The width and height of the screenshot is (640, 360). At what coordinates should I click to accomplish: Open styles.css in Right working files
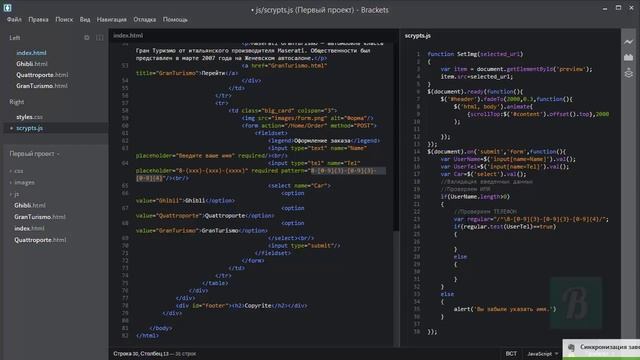[x=29, y=117]
